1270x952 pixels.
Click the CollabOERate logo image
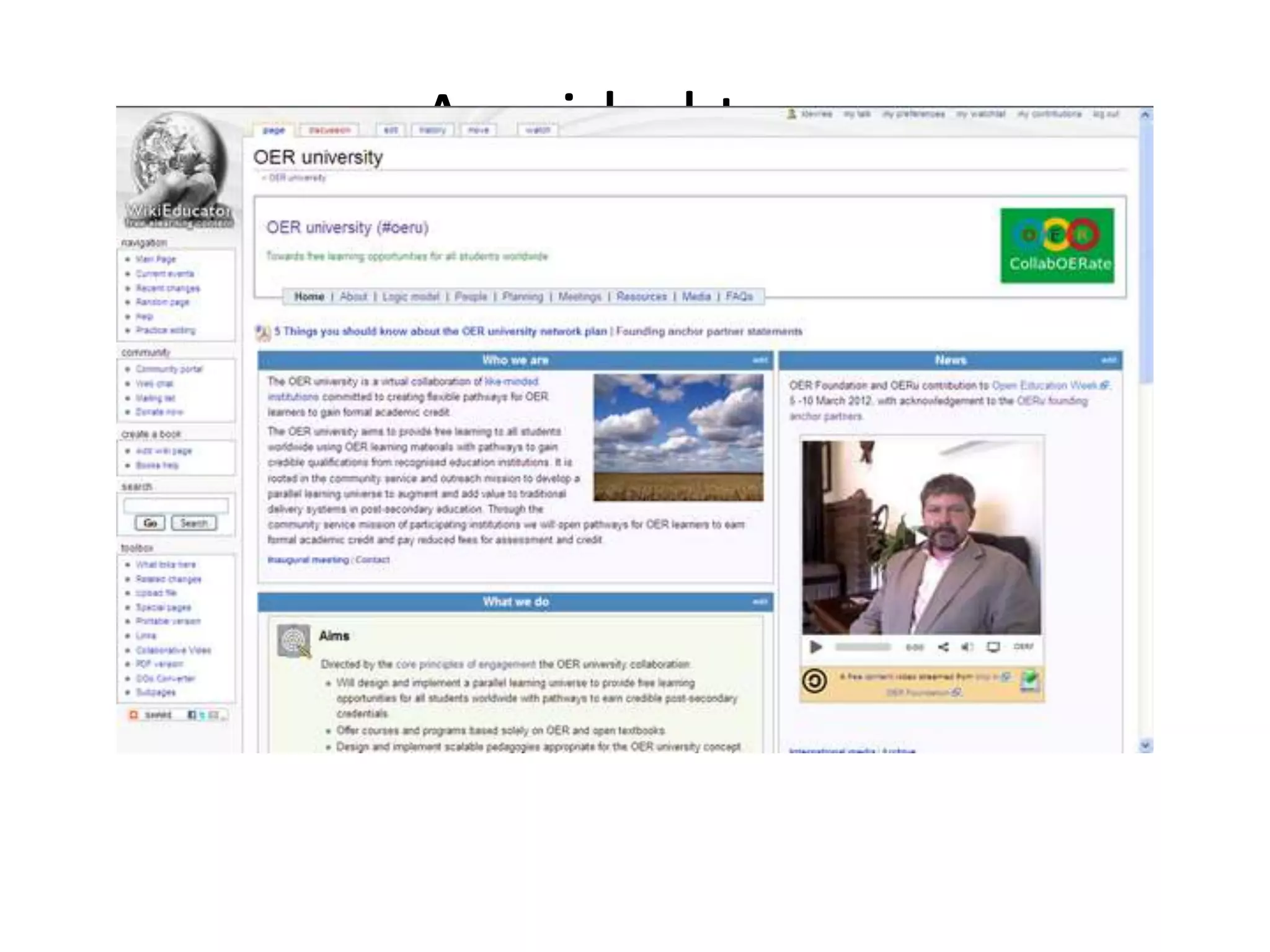tap(1057, 245)
